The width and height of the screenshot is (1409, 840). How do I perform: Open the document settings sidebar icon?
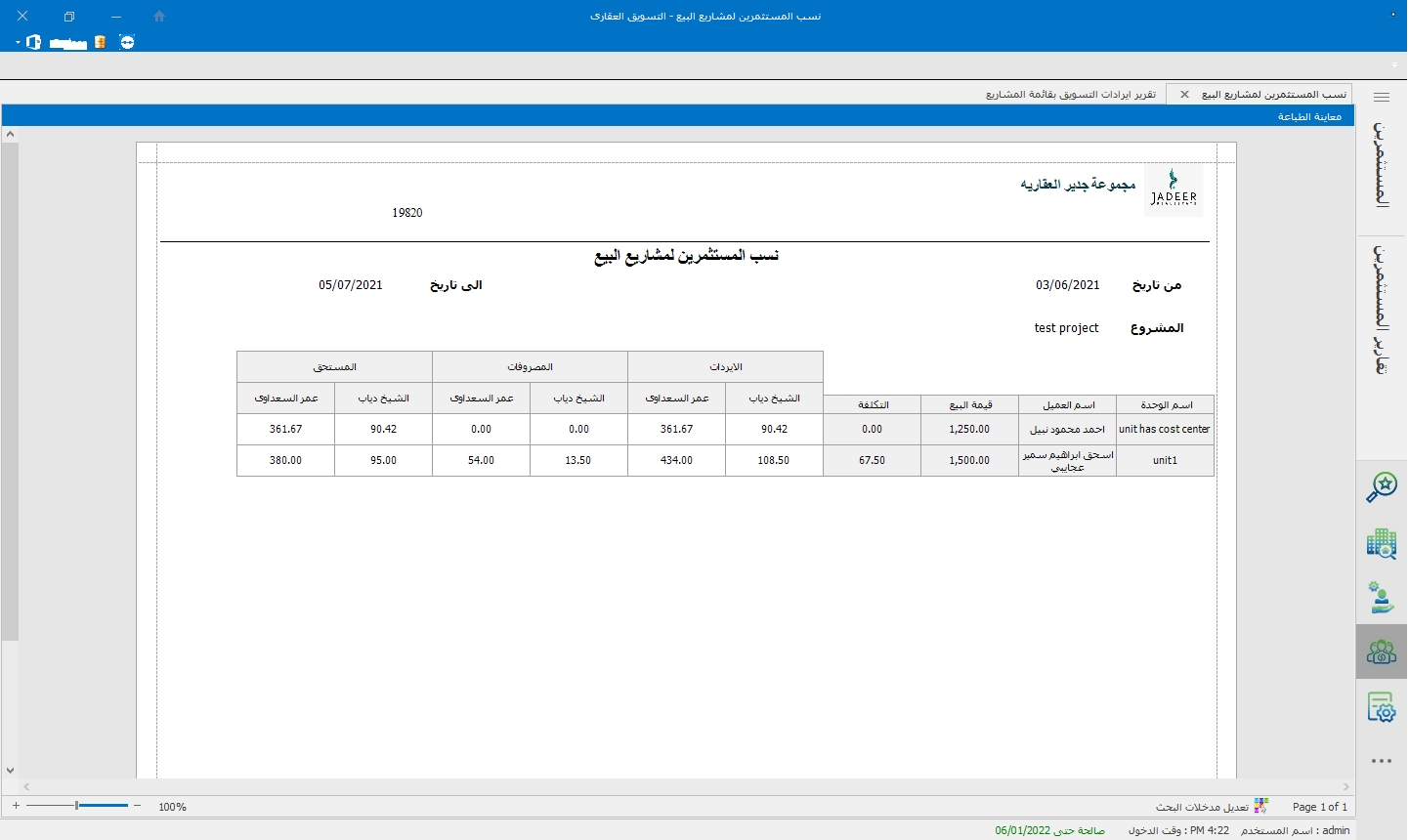point(1381,707)
